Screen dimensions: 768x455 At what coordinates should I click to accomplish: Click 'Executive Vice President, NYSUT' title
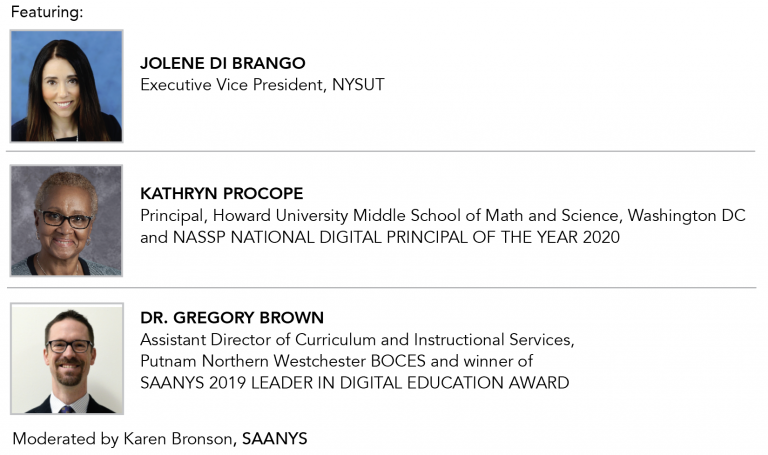tap(262, 85)
